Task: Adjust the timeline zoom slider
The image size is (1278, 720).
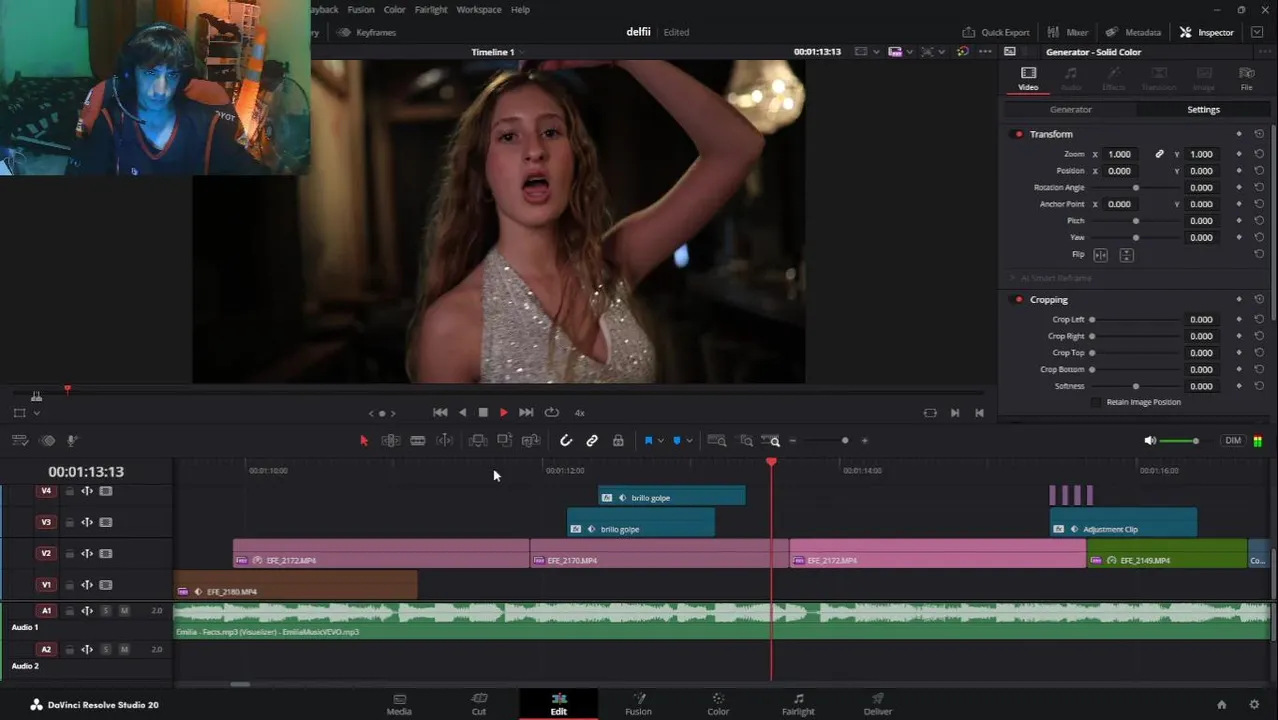Action: pos(845,441)
